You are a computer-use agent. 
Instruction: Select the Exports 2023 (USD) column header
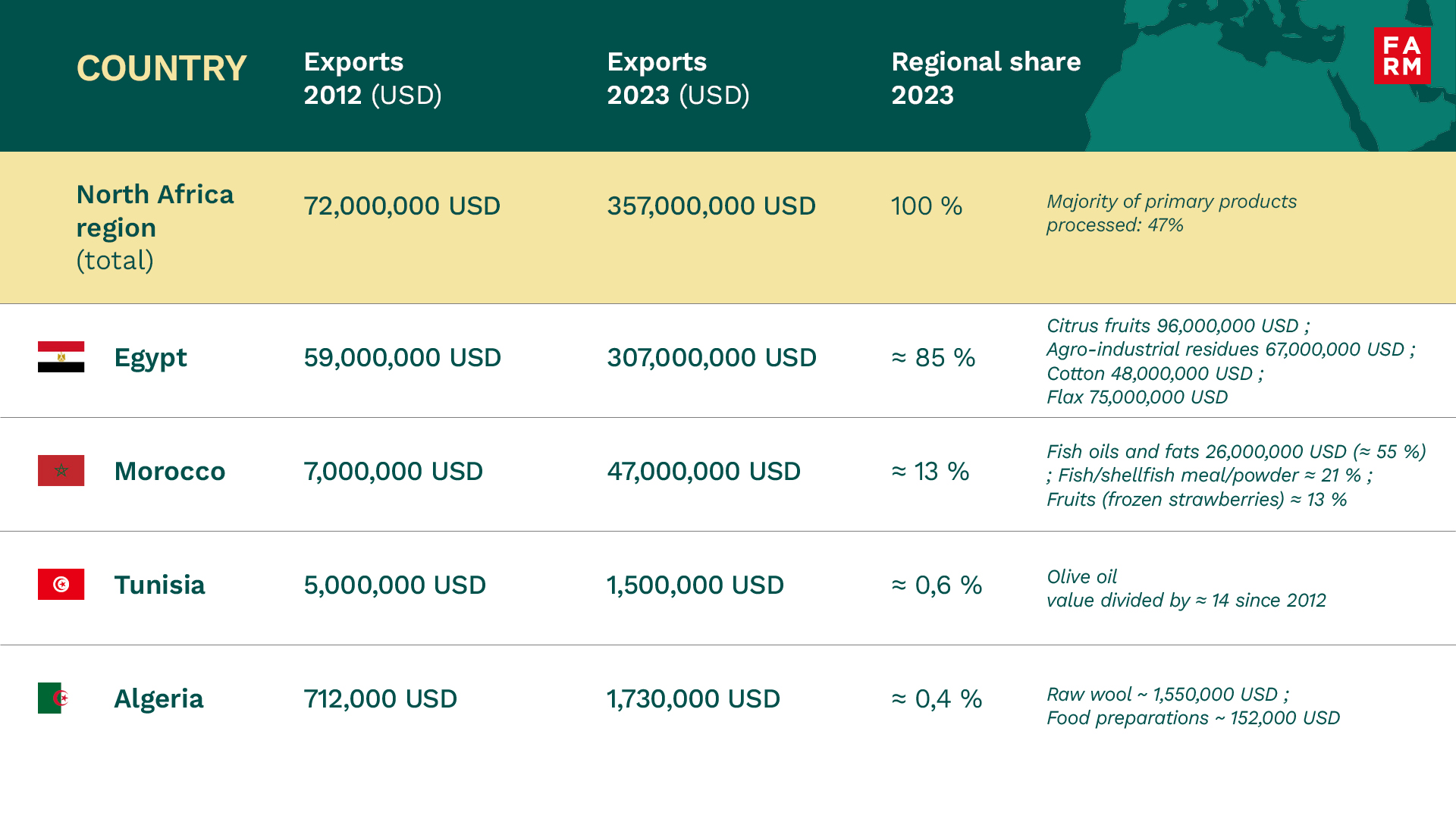pos(678,78)
